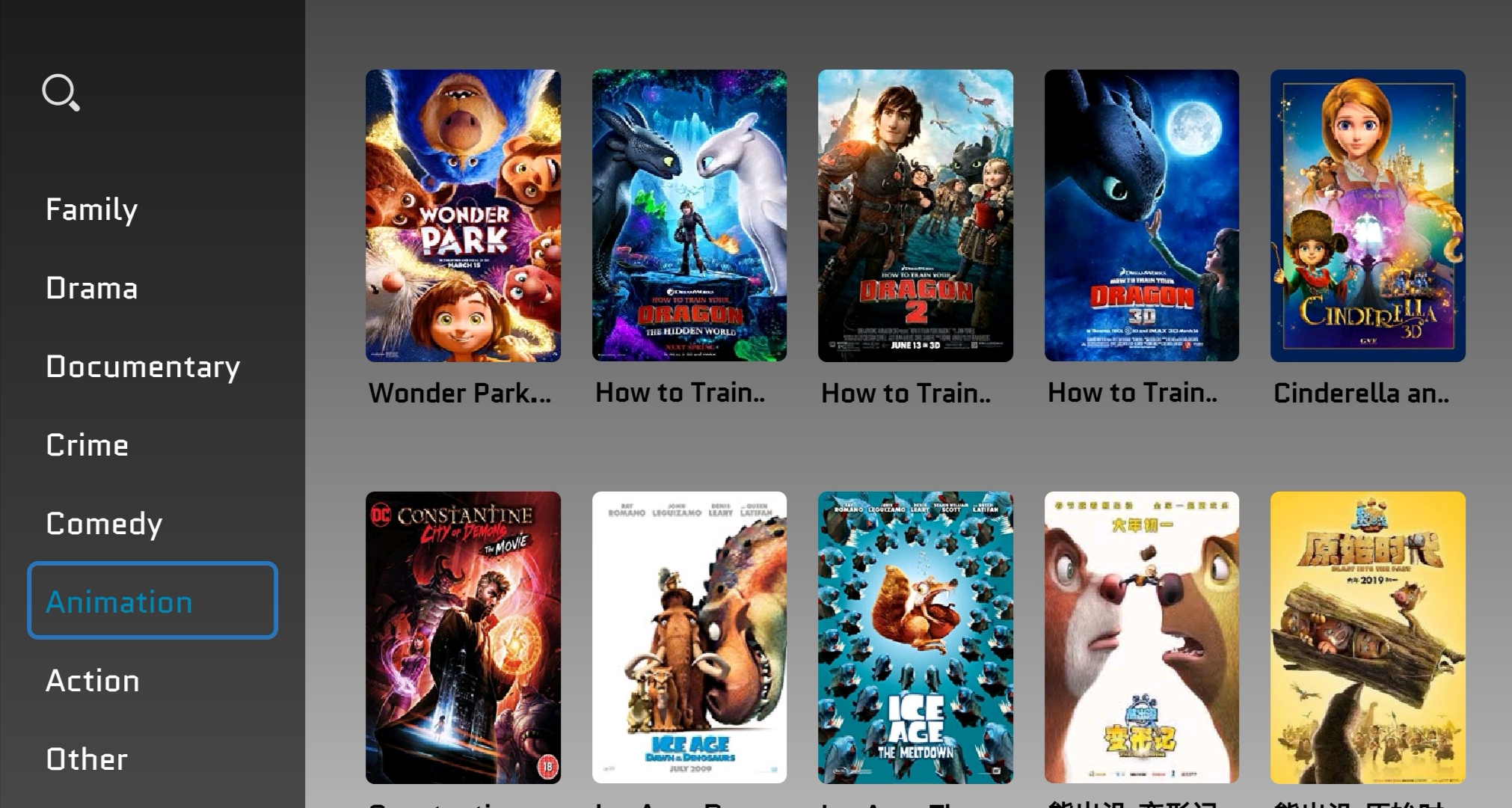The image size is (1512, 808).
Task: Open the Action genre list
Action: pos(93,681)
